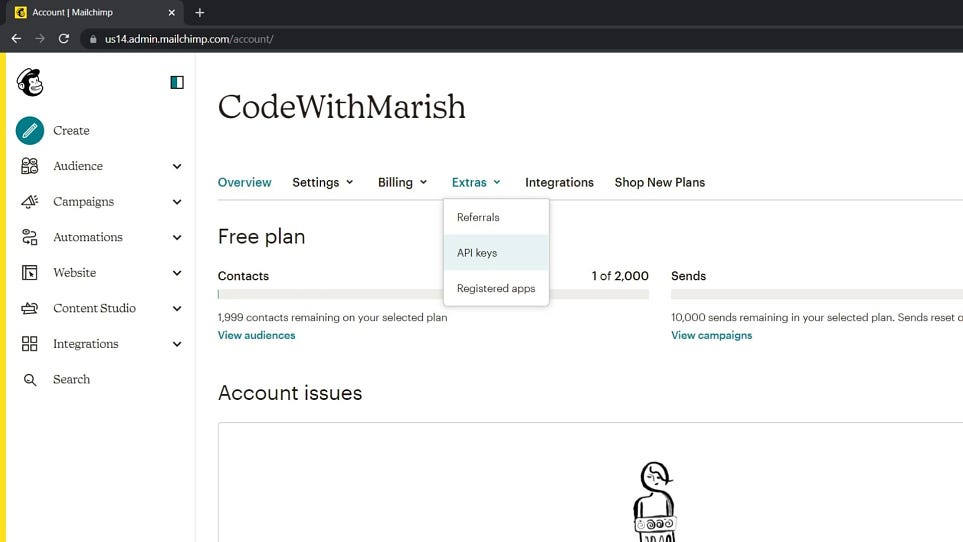Click the Campaigns megaphone icon
This screenshot has height=542, width=963.
coord(29,201)
